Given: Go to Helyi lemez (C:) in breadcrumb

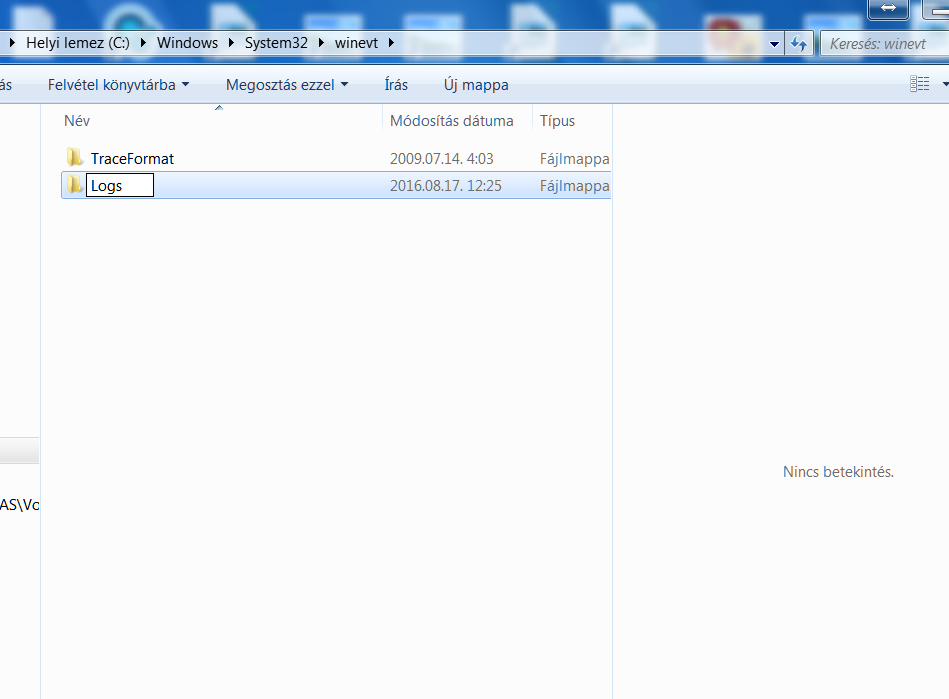Looking at the screenshot, I should (x=78, y=43).
